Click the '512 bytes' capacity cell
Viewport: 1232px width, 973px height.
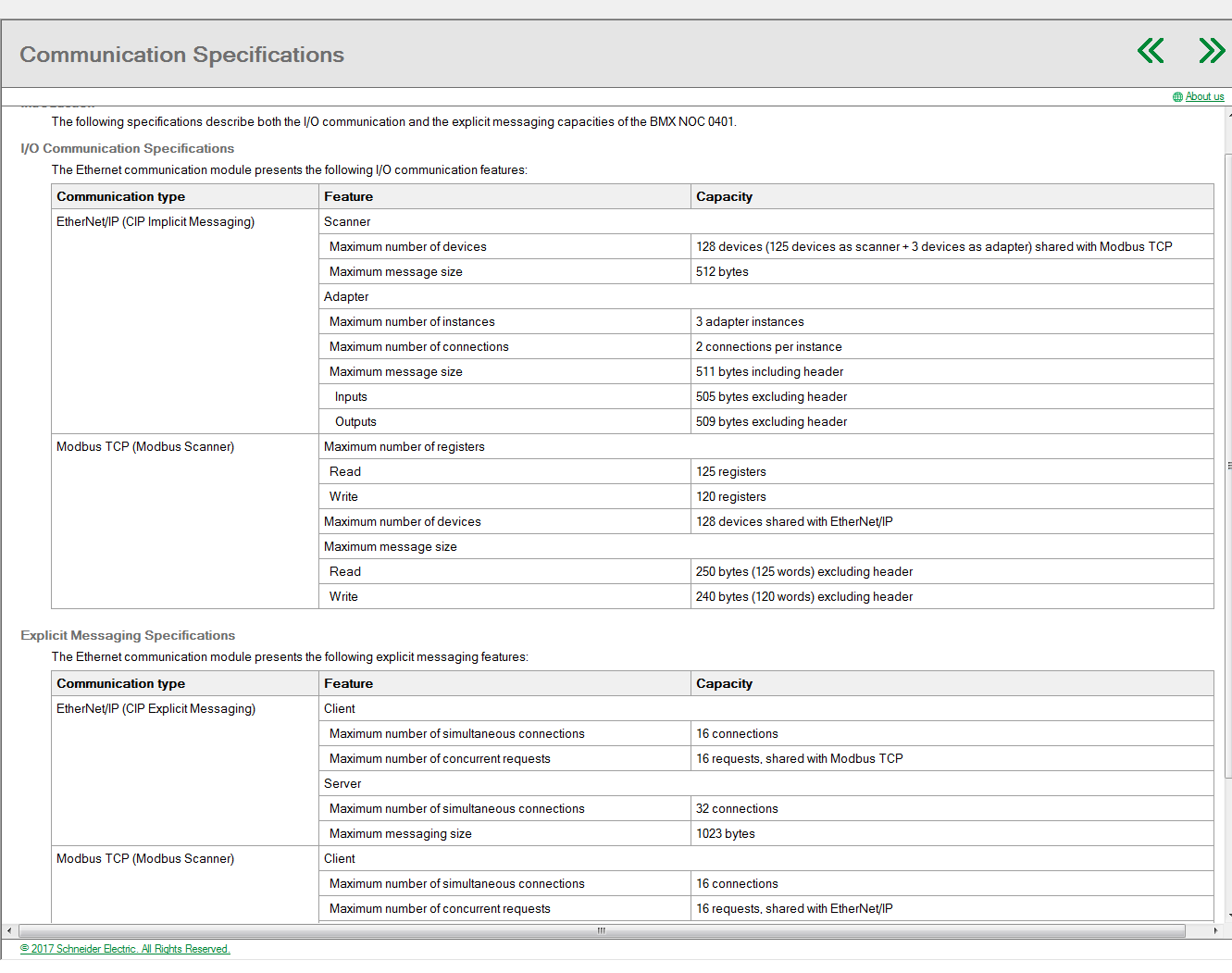[x=722, y=271]
